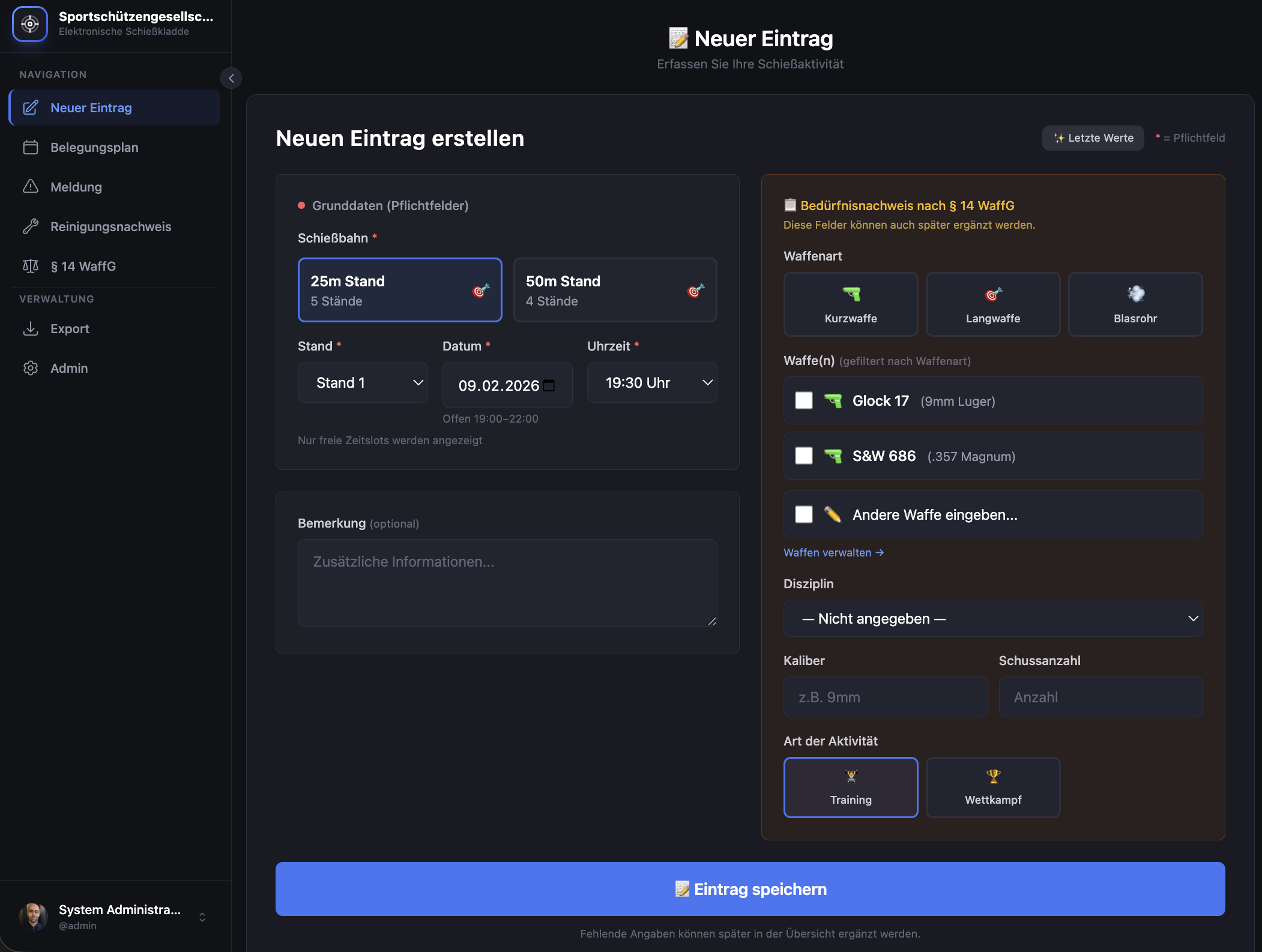The image size is (1262, 952).
Task: Tick the Andere Waffe eingeben checkbox
Action: point(803,514)
